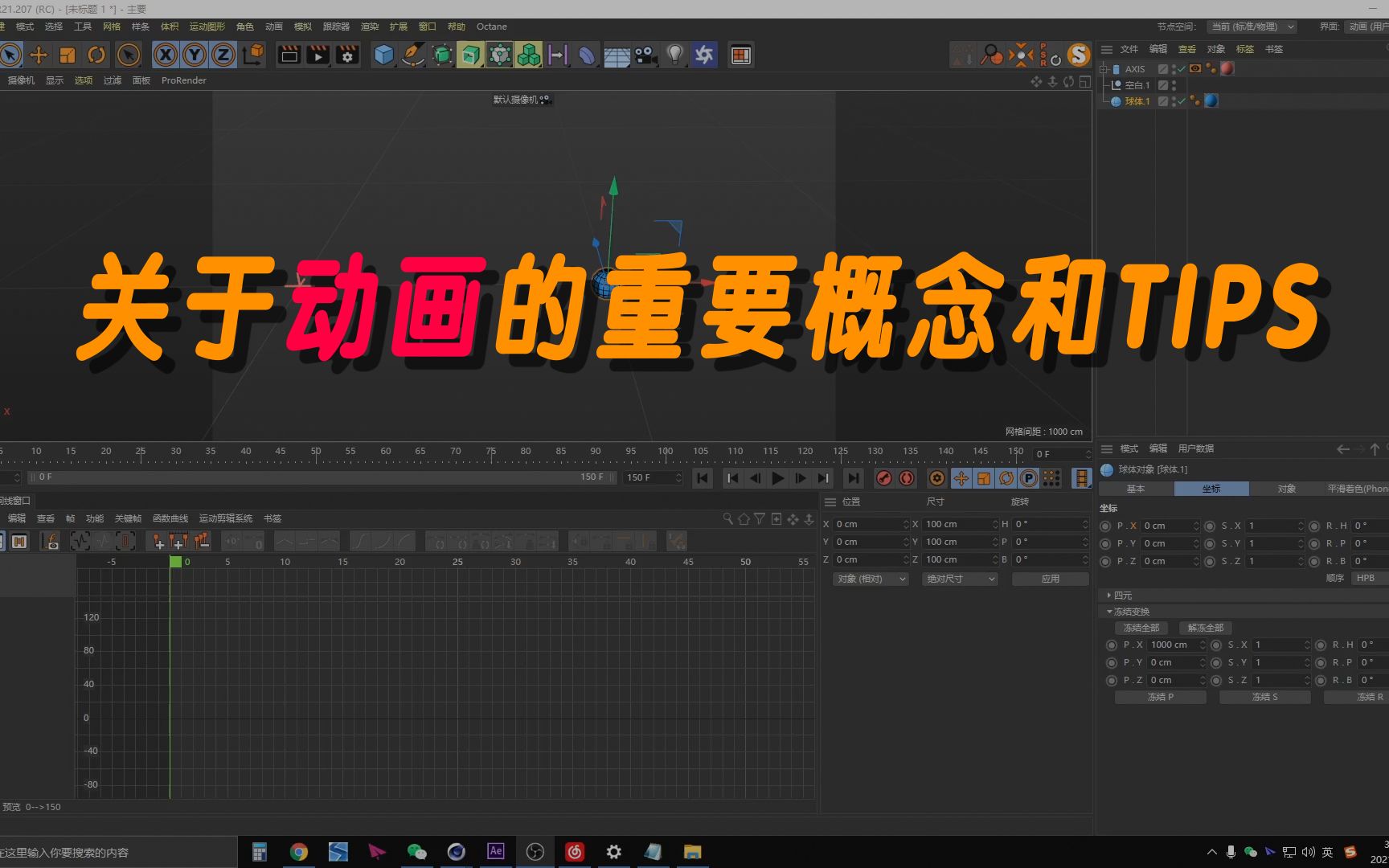This screenshot has height=868, width=1389.
Task: Open Chrome from the taskbar
Action: (x=299, y=852)
